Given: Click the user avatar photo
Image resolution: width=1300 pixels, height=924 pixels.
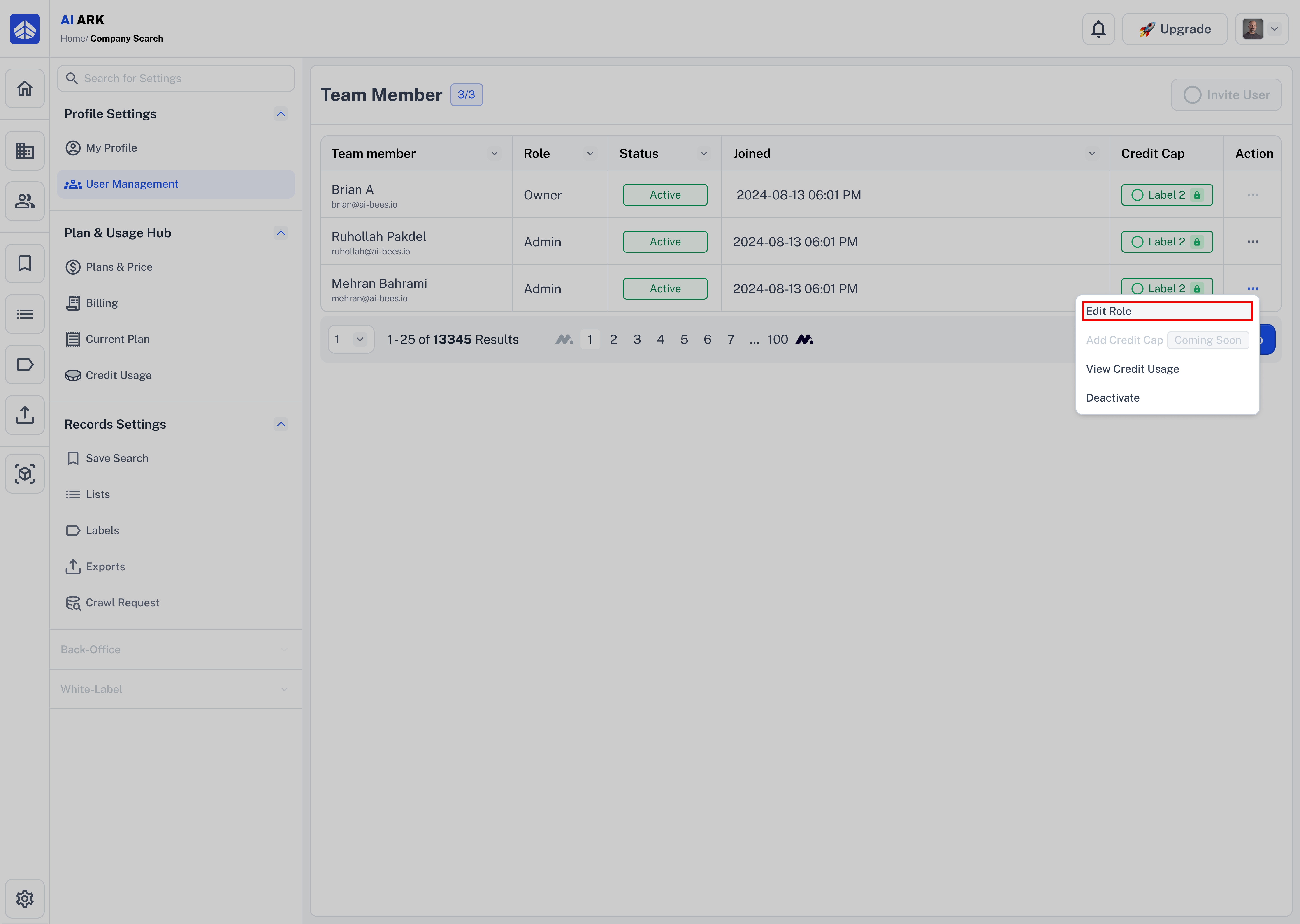Looking at the screenshot, I should pyautogui.click(x=1253, y=29).
